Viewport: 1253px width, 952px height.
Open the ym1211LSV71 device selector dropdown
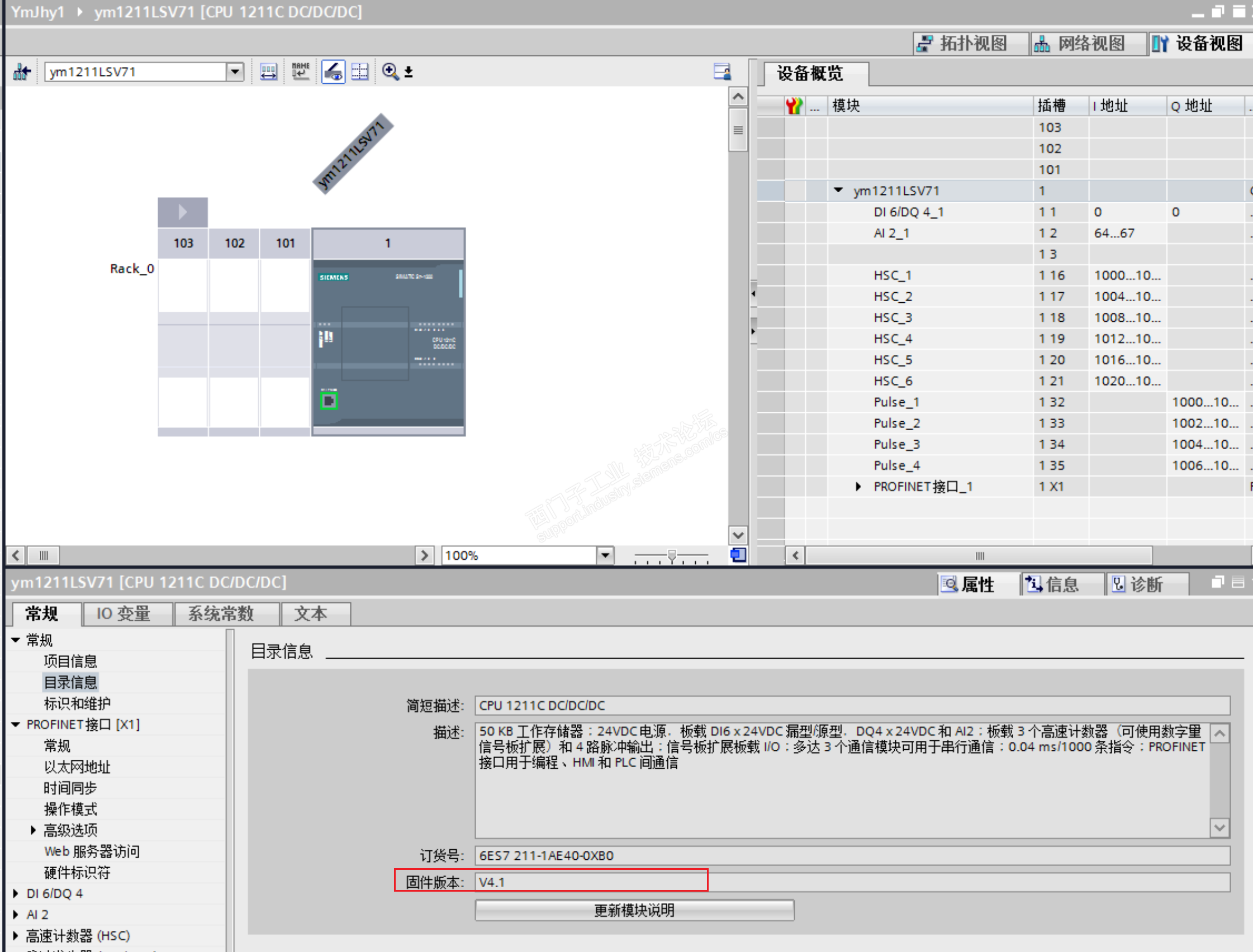pyautogui.click(x=235, y=72)
